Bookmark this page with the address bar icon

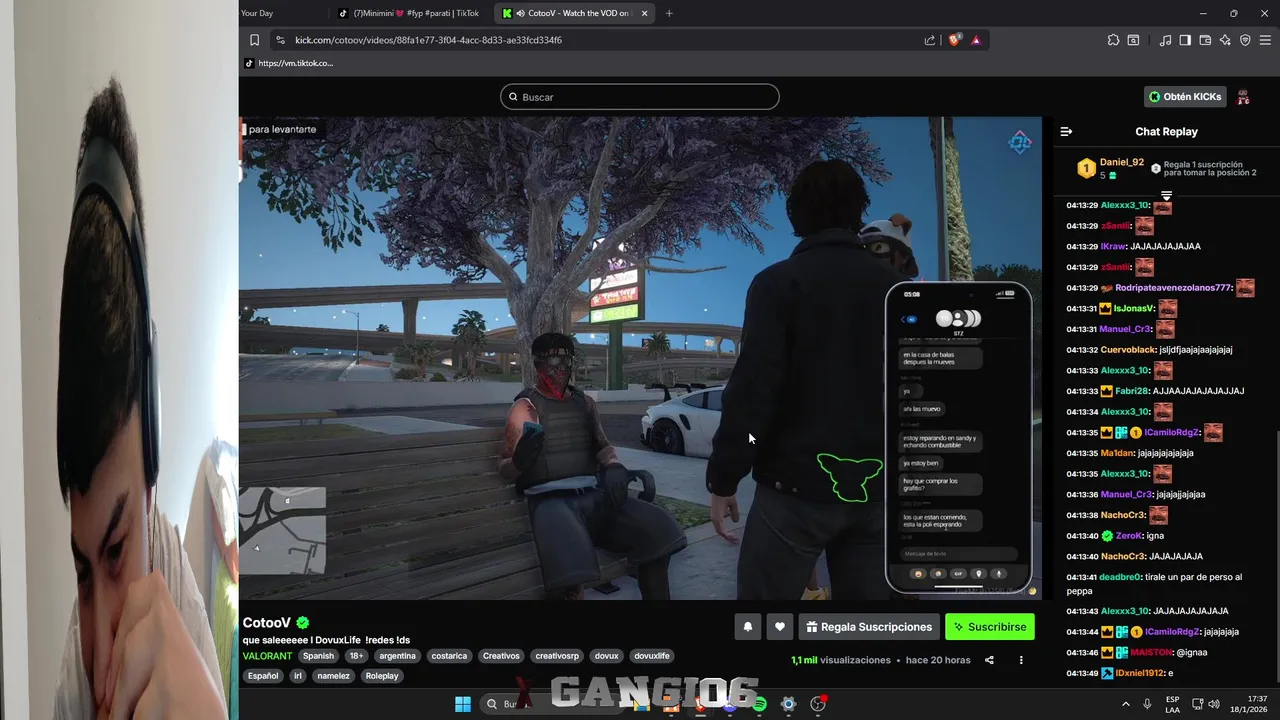254,40
